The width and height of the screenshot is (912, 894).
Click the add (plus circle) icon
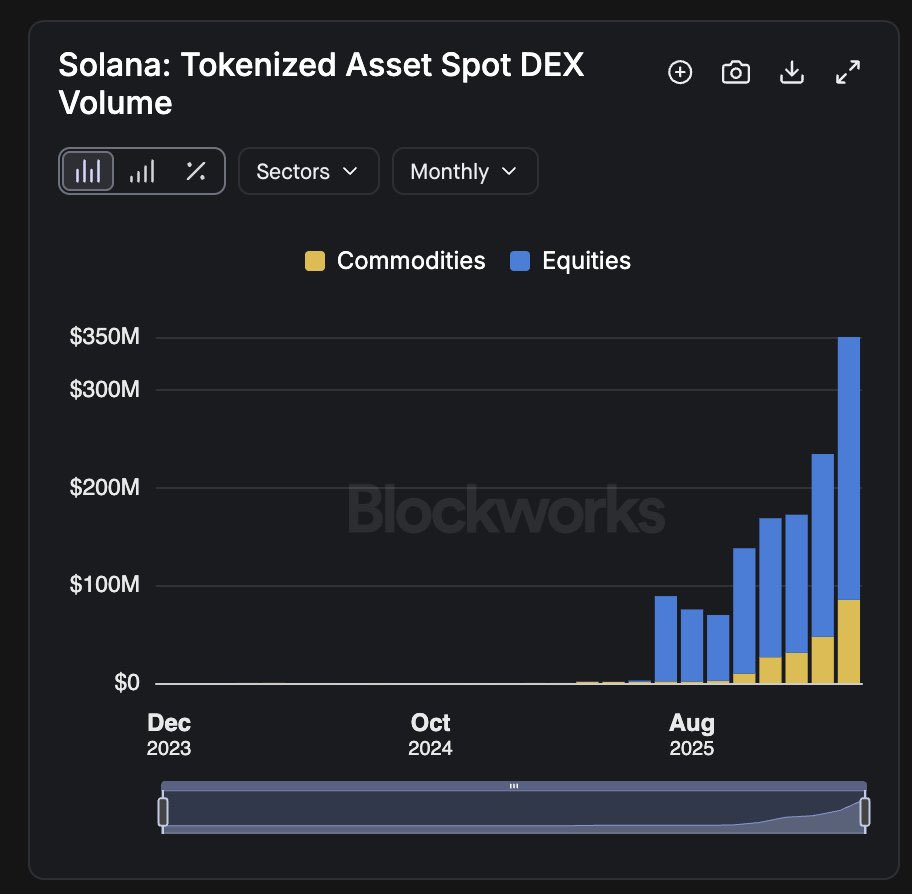(x=680, y=72)
